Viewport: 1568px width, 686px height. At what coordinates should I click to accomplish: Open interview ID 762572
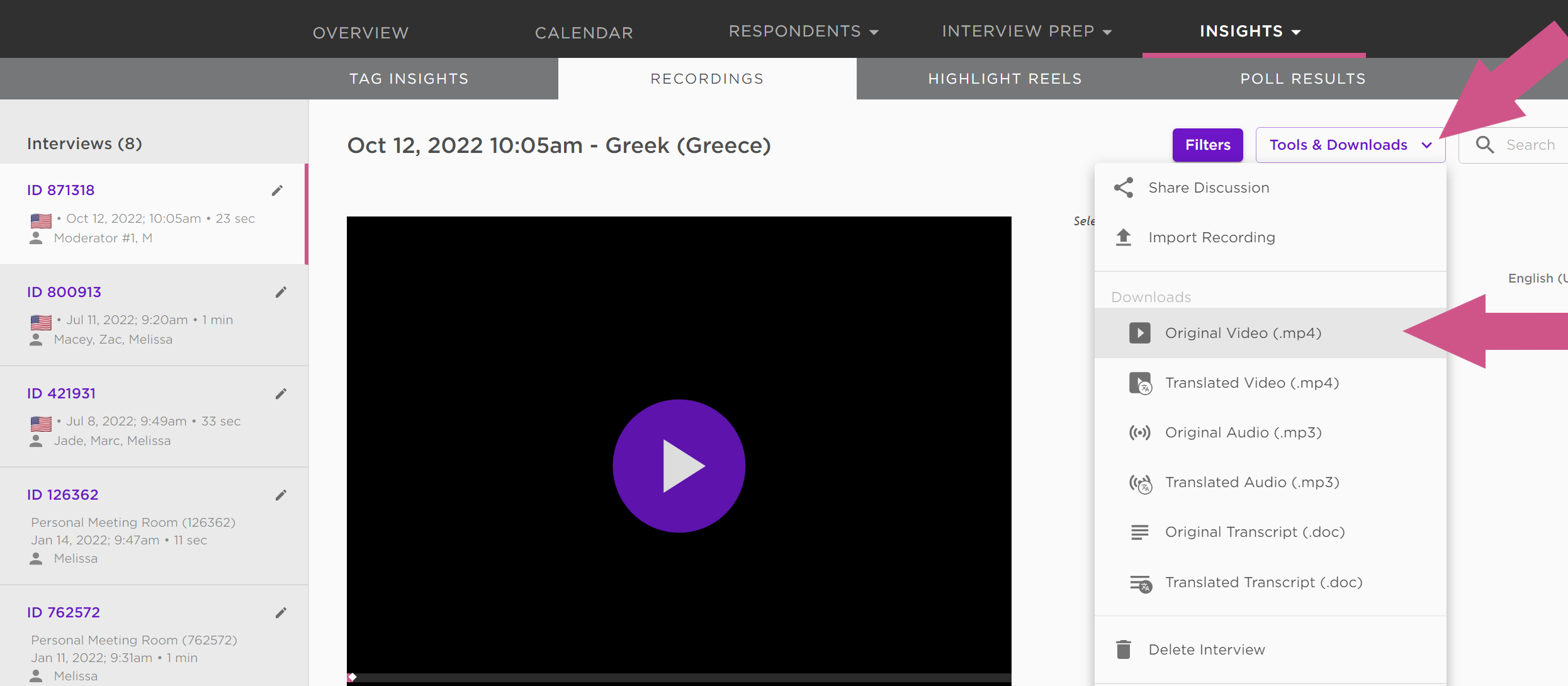(x=63, y=612)
